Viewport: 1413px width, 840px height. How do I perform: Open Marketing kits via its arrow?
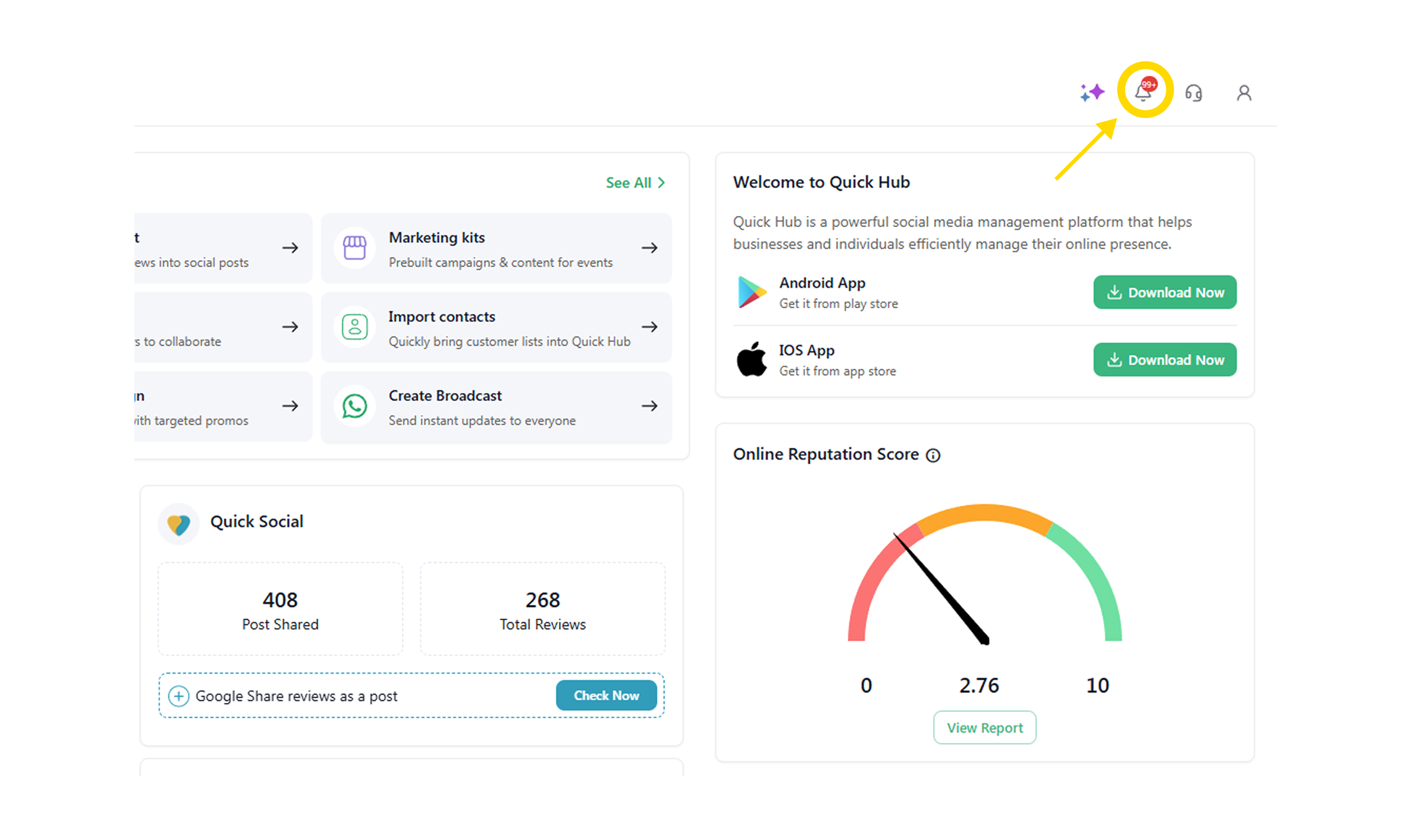(649, 248)
